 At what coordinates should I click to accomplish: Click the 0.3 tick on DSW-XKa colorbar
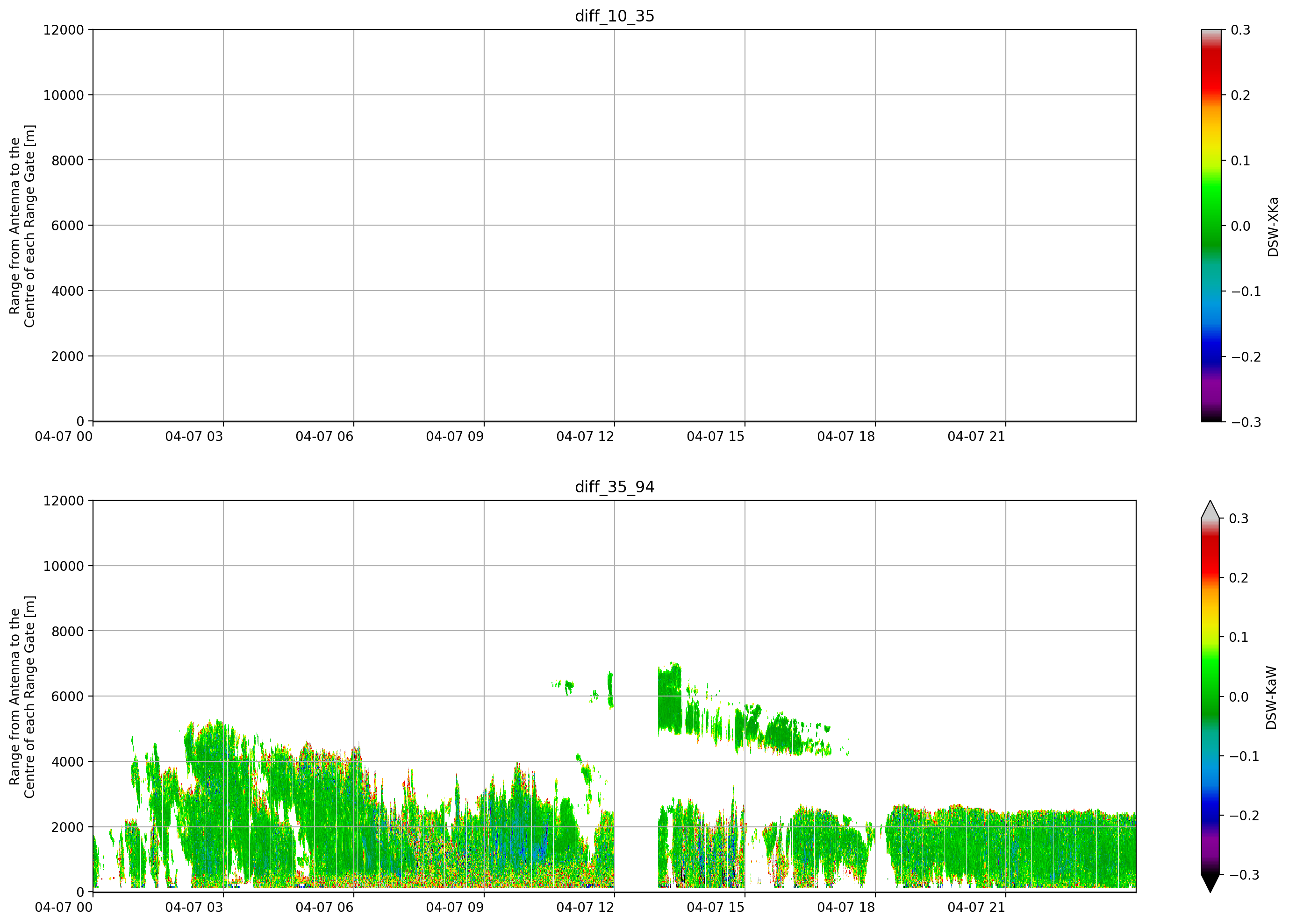click(x=1241, y=29)
